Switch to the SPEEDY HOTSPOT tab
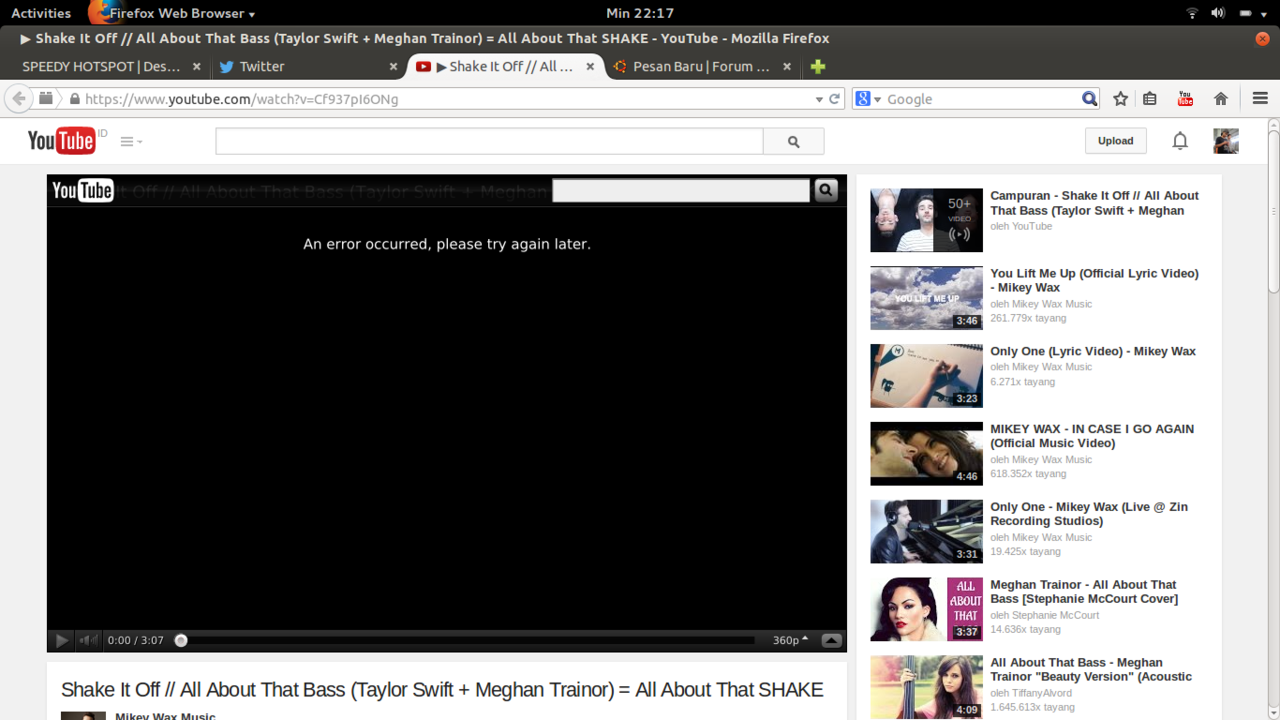Viewport: 1280px width, 720px height. [x=101, y=67]
